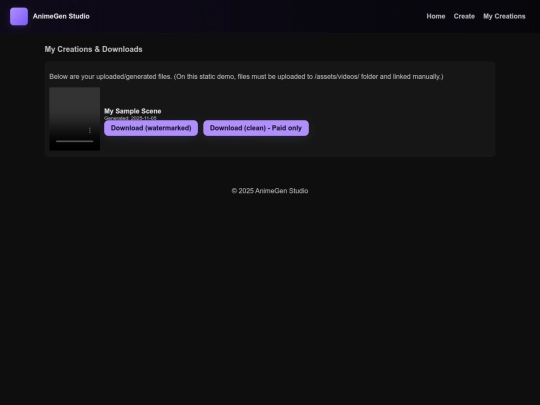
Task: Open the video three-dot options menu
Action: click(x=90, y=130)
